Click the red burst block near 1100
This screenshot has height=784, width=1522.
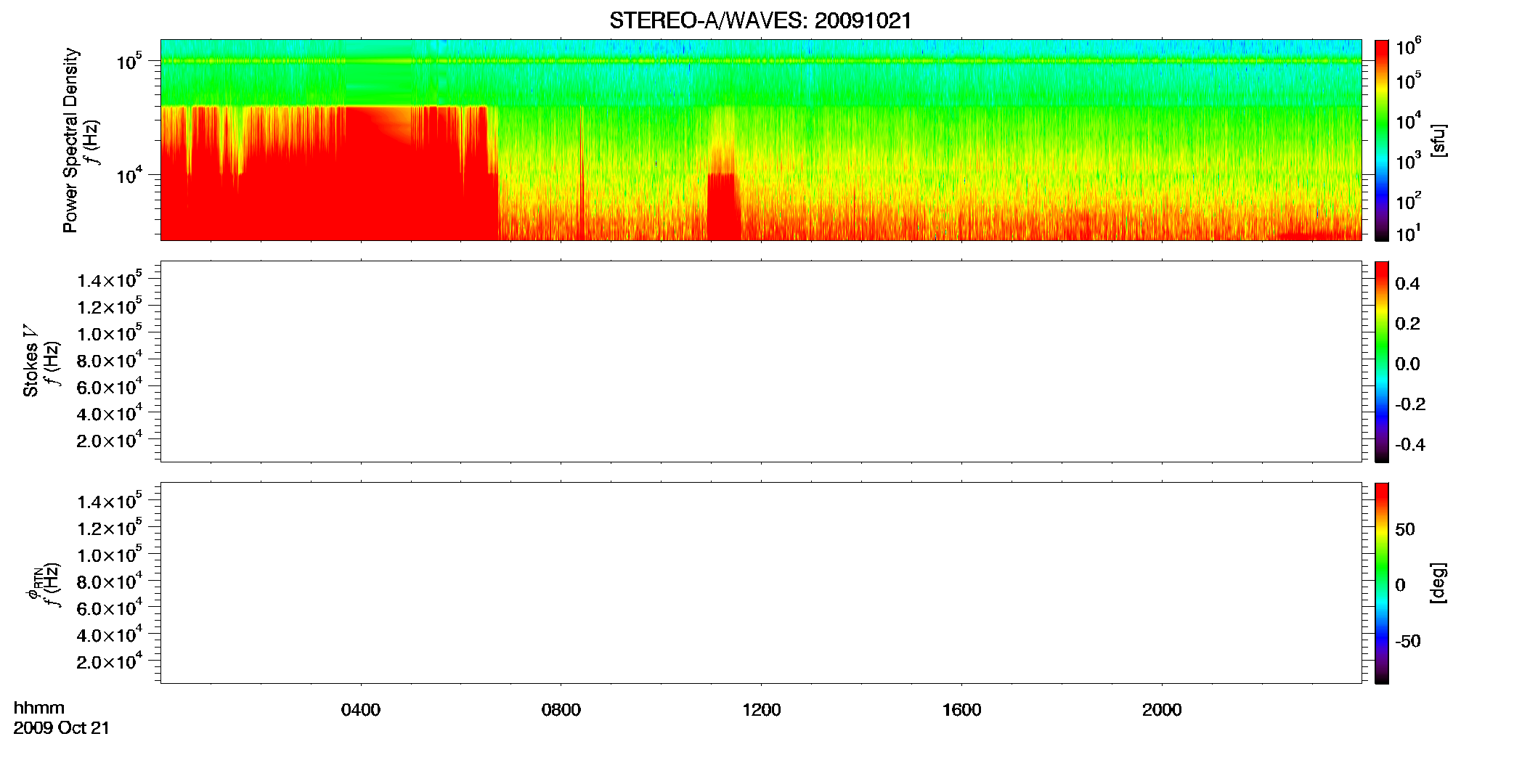tap(723, 207)
